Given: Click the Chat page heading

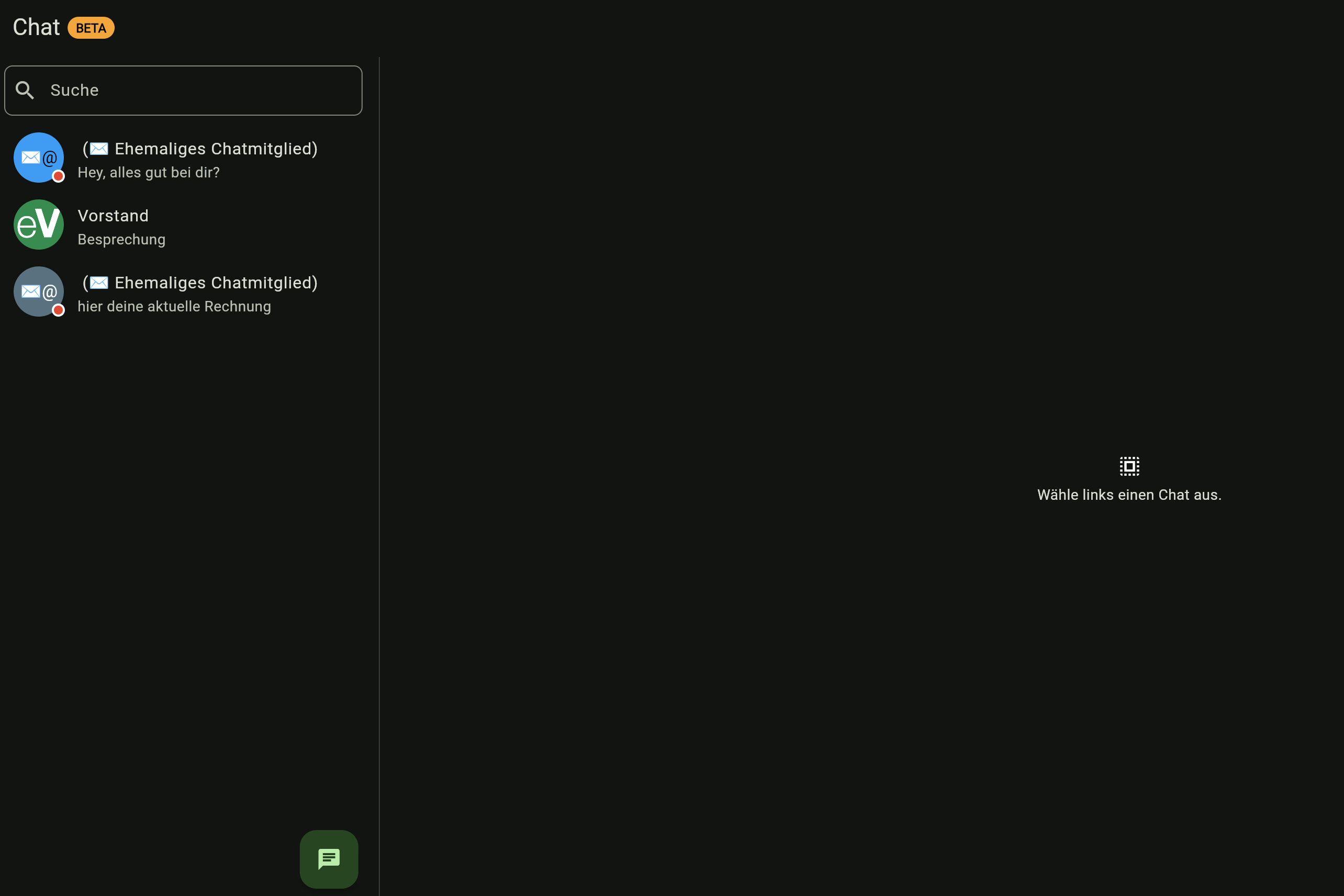Looking at the screenshot, I should [36, 27].
